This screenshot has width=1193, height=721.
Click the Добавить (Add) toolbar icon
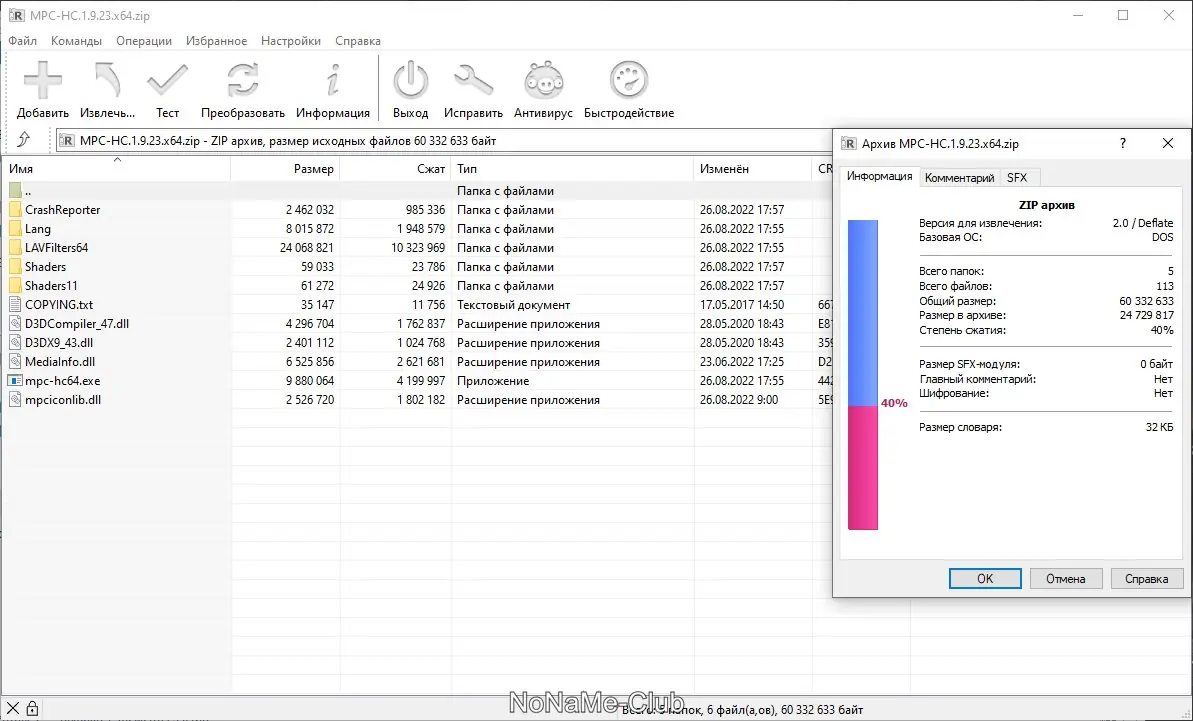click(43, 81)
